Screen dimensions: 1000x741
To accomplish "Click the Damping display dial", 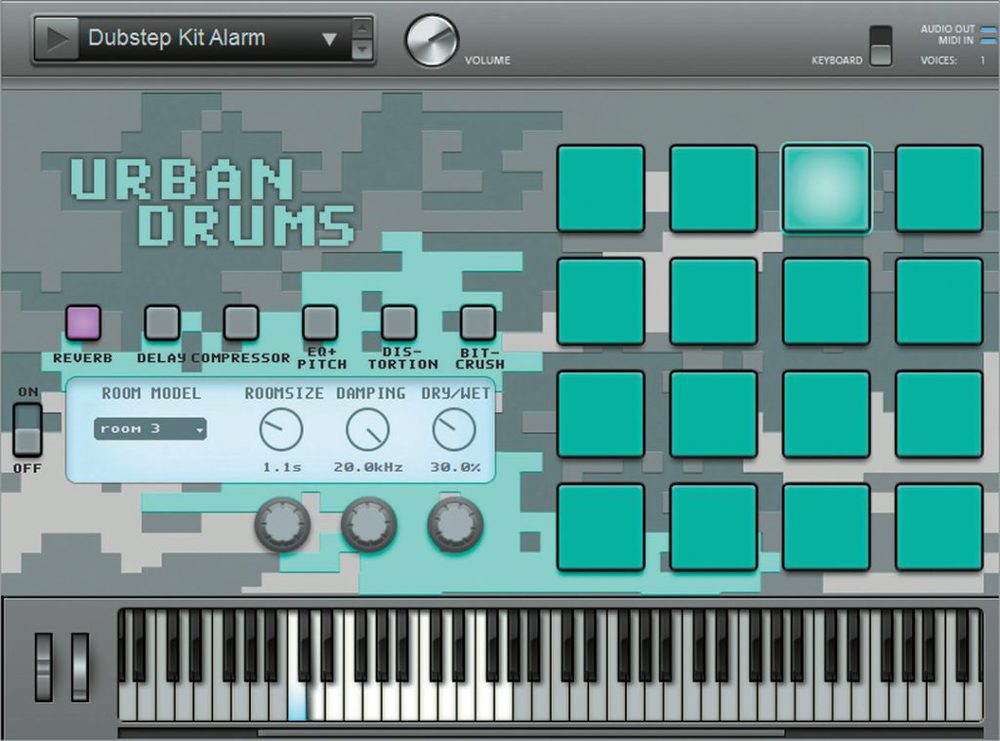I will coord(368,430).
